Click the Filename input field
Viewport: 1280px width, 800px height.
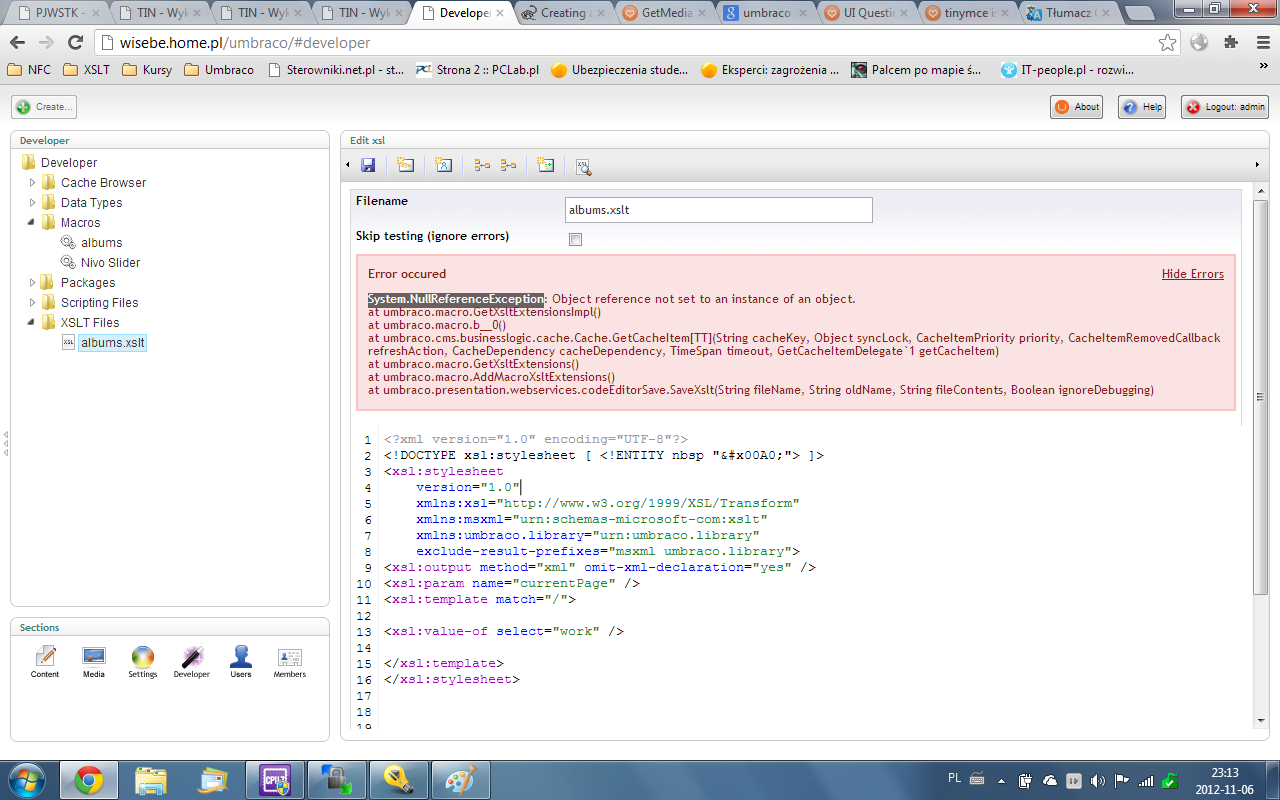[x=719, y=210]
